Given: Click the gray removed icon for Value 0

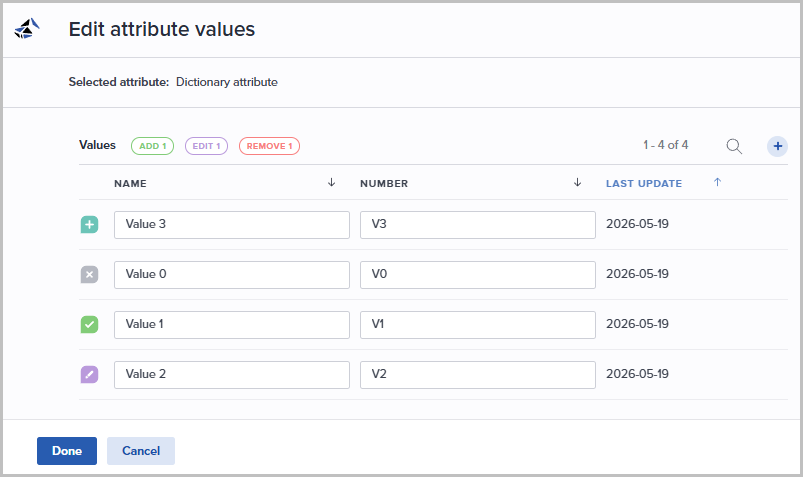Looking at the screenshot, I should point(90,275).
